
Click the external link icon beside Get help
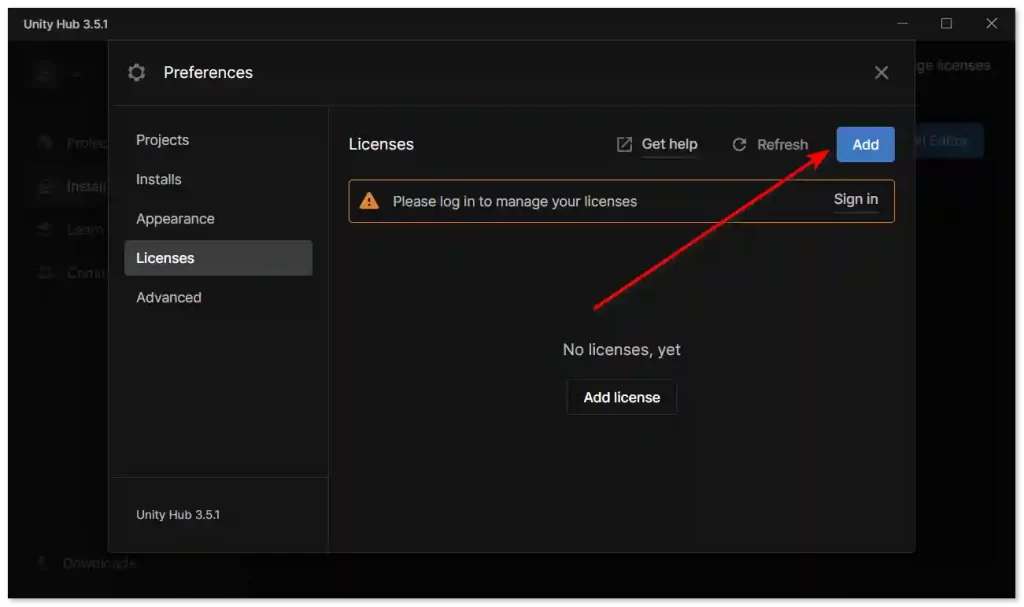pyautogui.click(x=624, y=145)
